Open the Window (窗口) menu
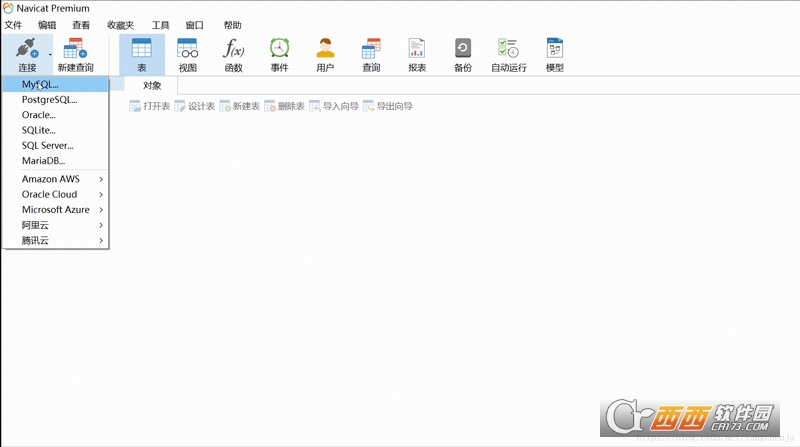800x447 pixels. 194,25
